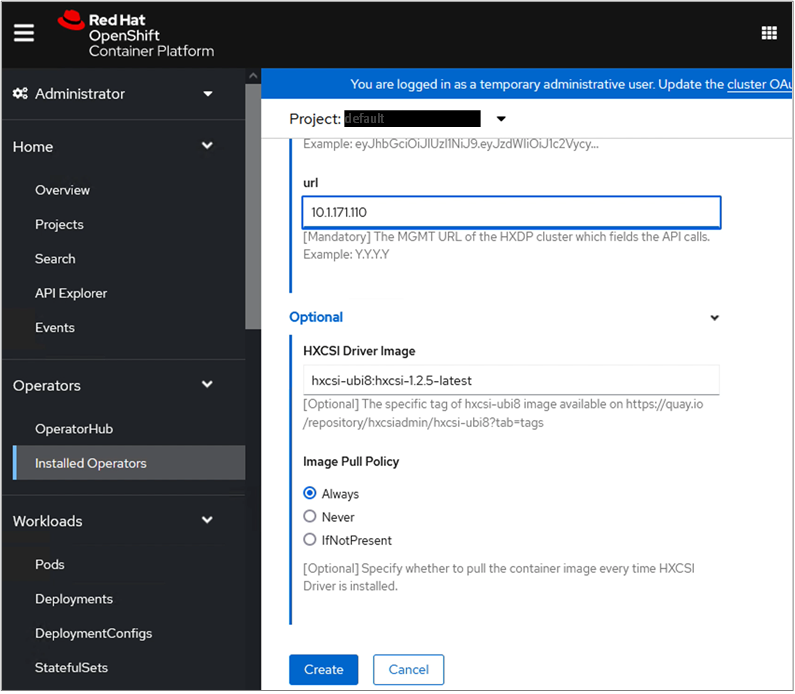
Task: Open the Pods page in Workloads
Action: point(50,565)
